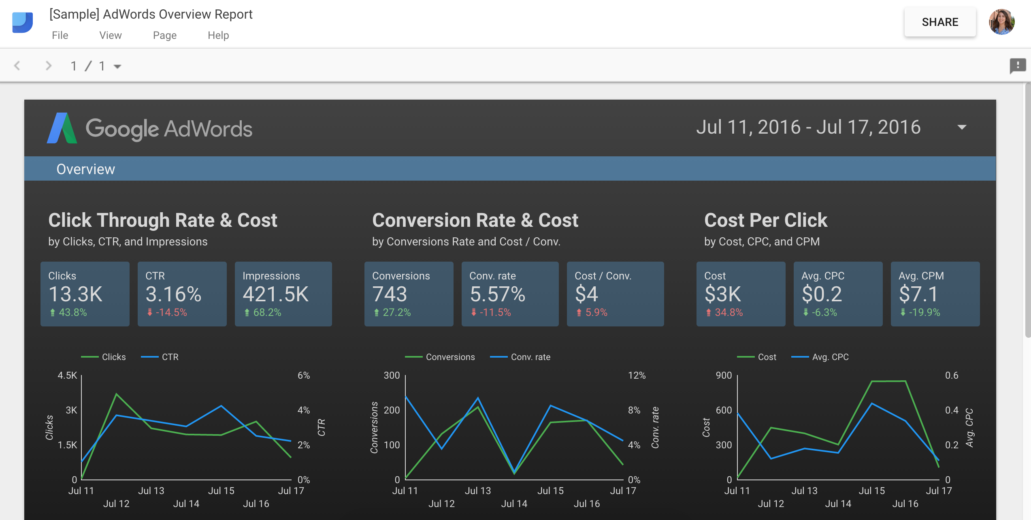Click the 27.2% change under Conversions
1031x520 pixels.
coord(392,313)
